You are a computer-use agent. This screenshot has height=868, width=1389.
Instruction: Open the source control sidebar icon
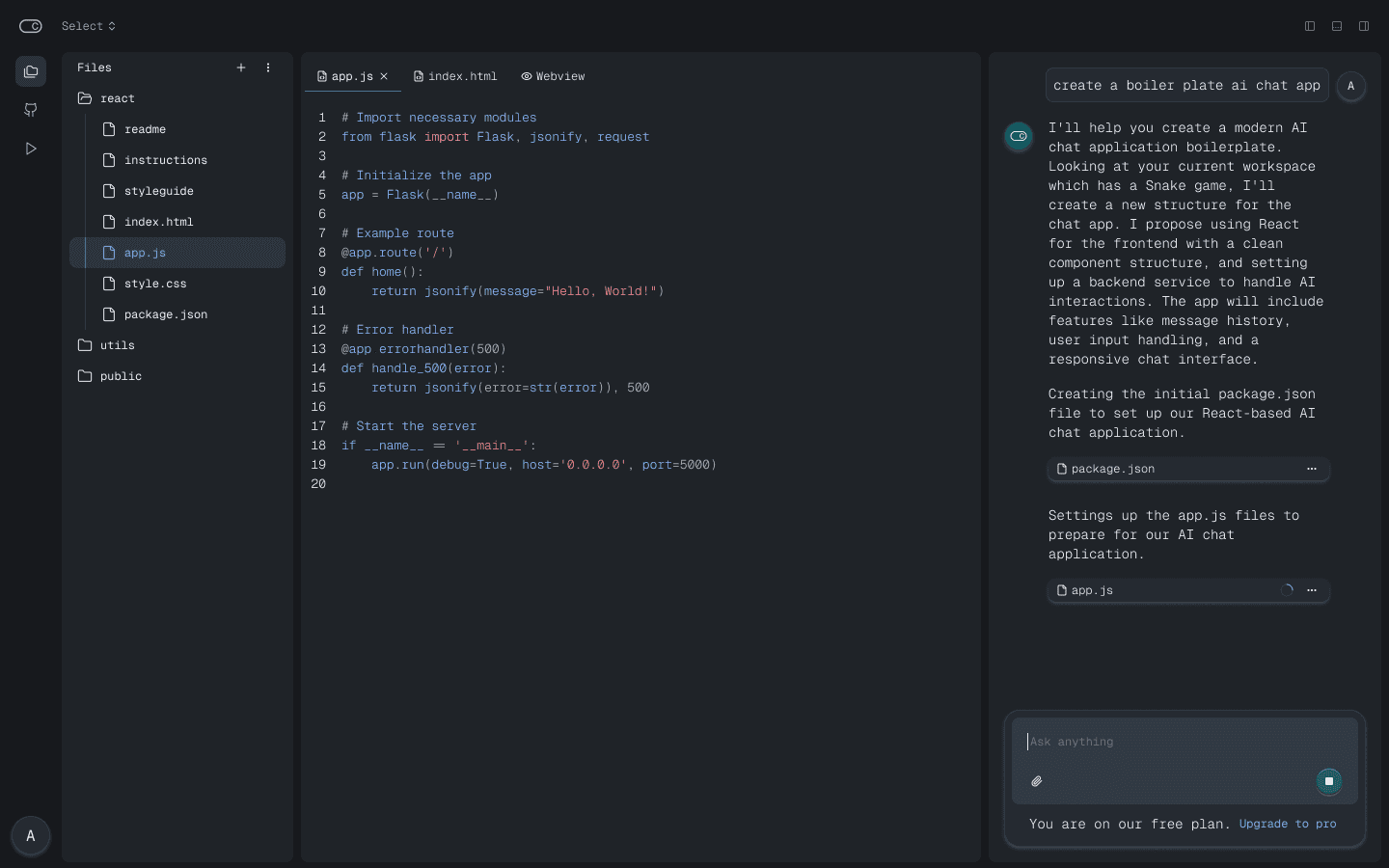[31, 110]
